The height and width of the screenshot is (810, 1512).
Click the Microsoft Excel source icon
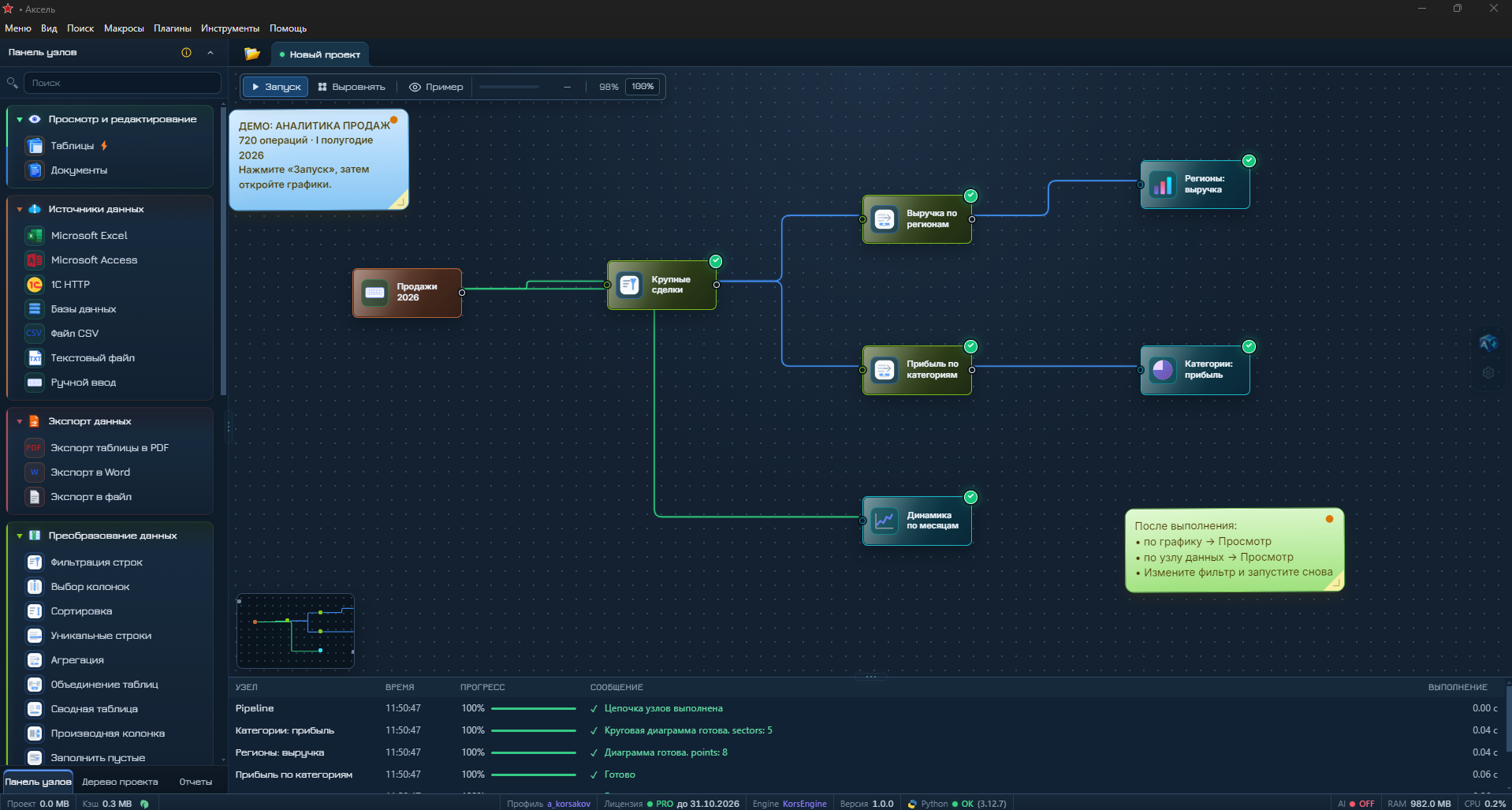click(35, 235)
